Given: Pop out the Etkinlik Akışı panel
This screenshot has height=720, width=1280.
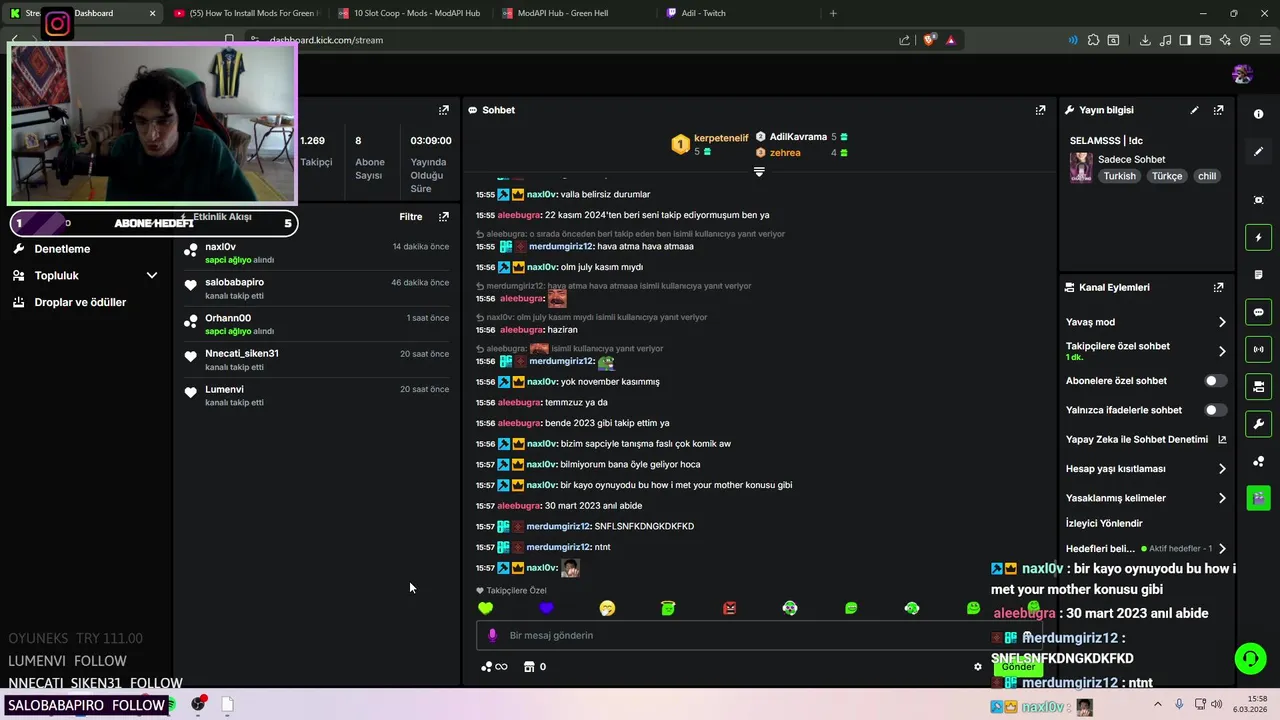Looking at the screenshot, I should (444, 216).
